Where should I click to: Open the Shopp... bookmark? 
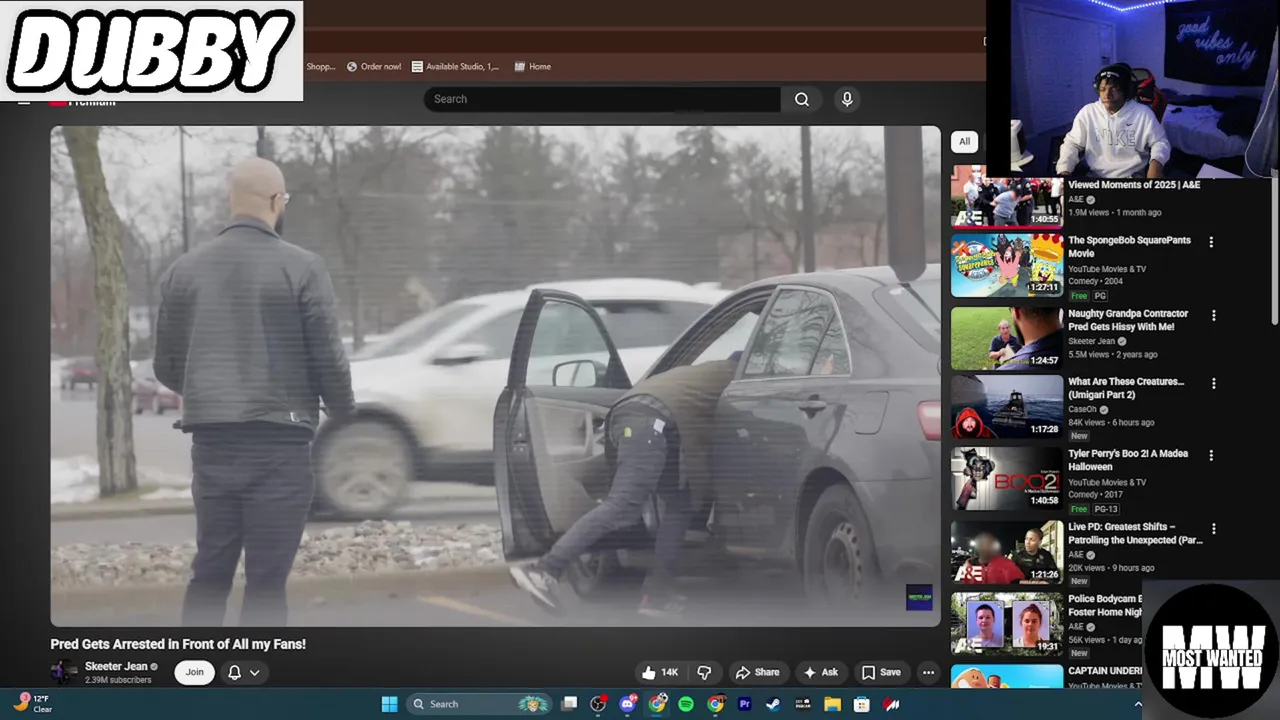click(320, 67)
